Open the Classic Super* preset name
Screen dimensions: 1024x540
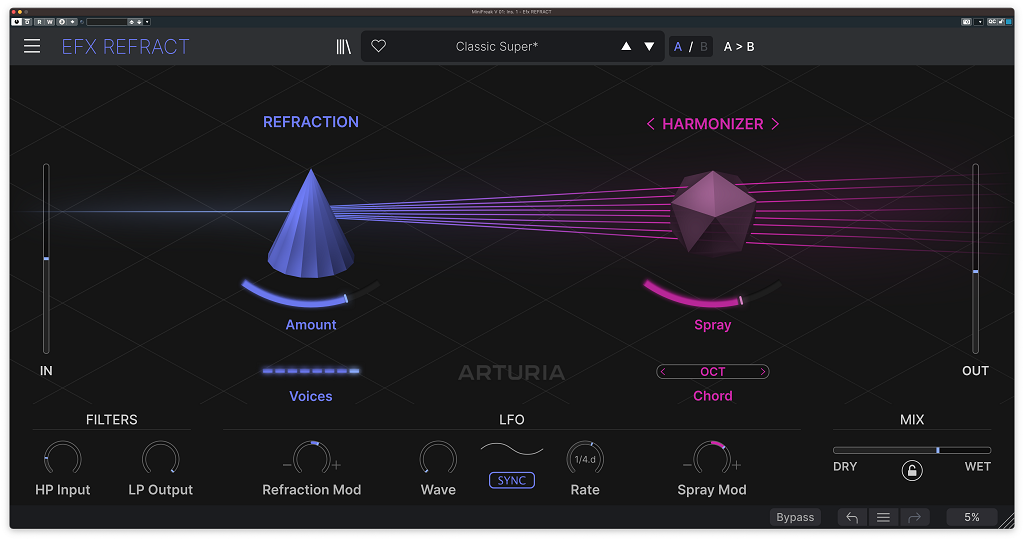tap(497, 46)
